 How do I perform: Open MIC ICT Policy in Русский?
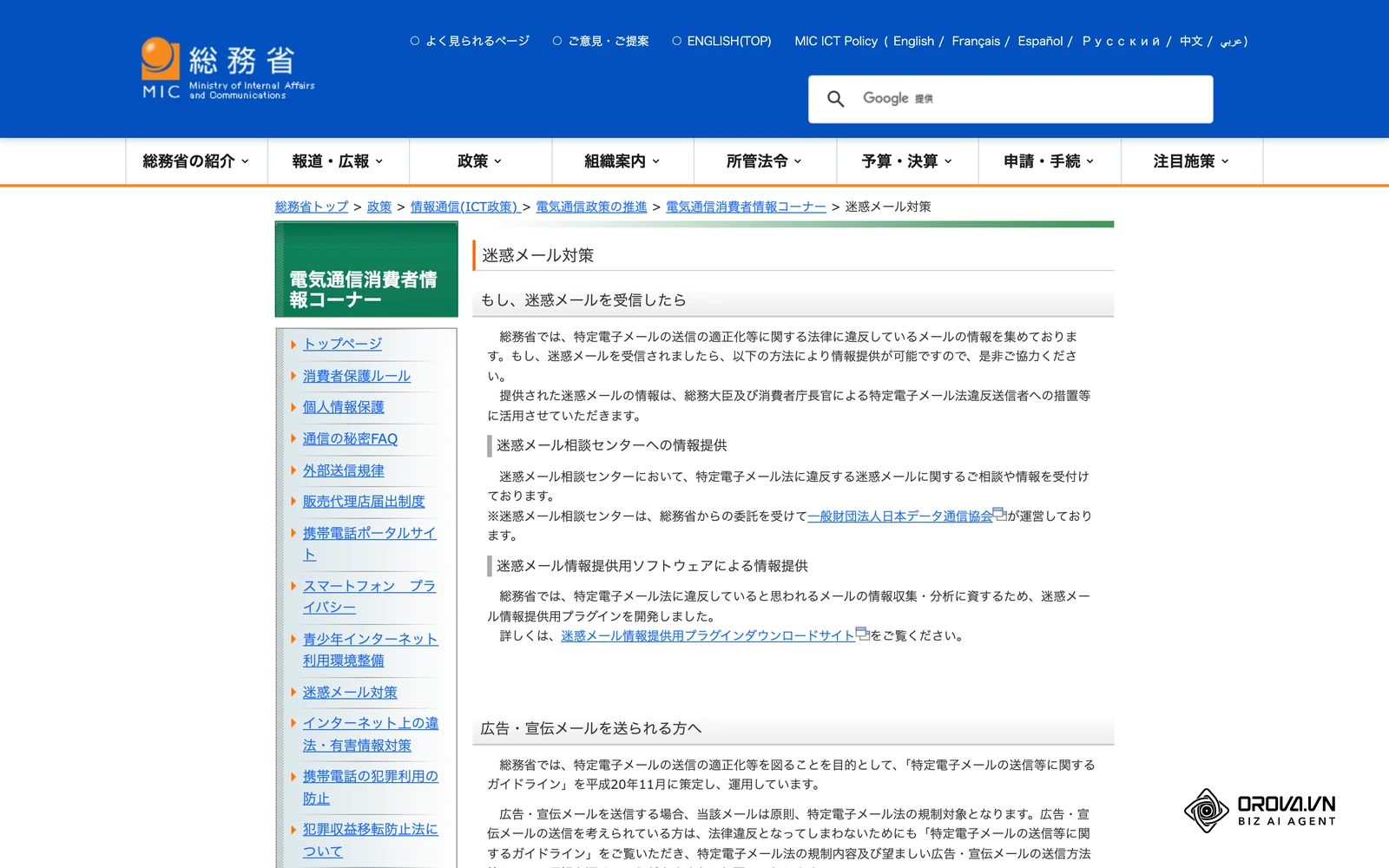pos(1121,41)
